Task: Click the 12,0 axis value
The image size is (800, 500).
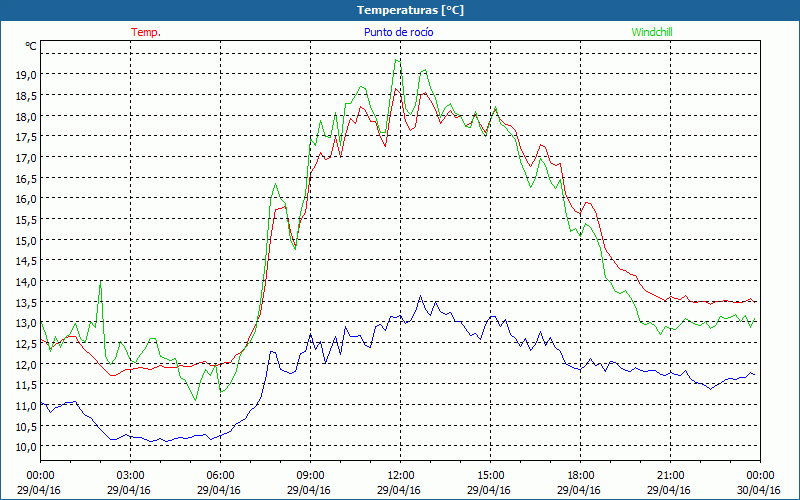Action: tap(27, 364)
